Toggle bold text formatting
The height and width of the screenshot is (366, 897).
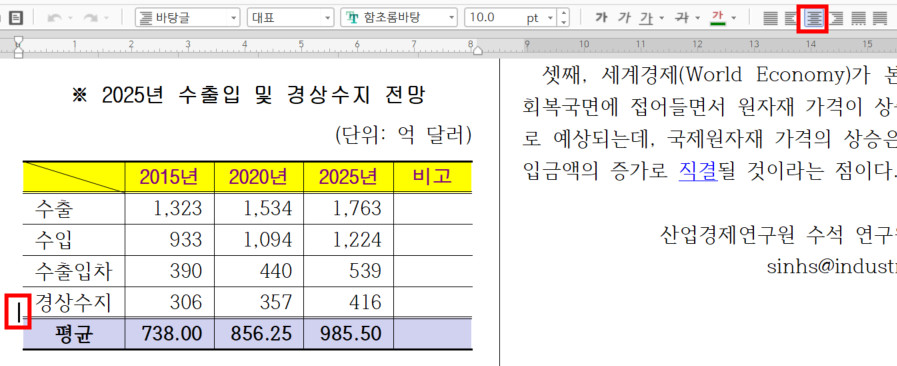pyautogui.click(x=601, y=18)
